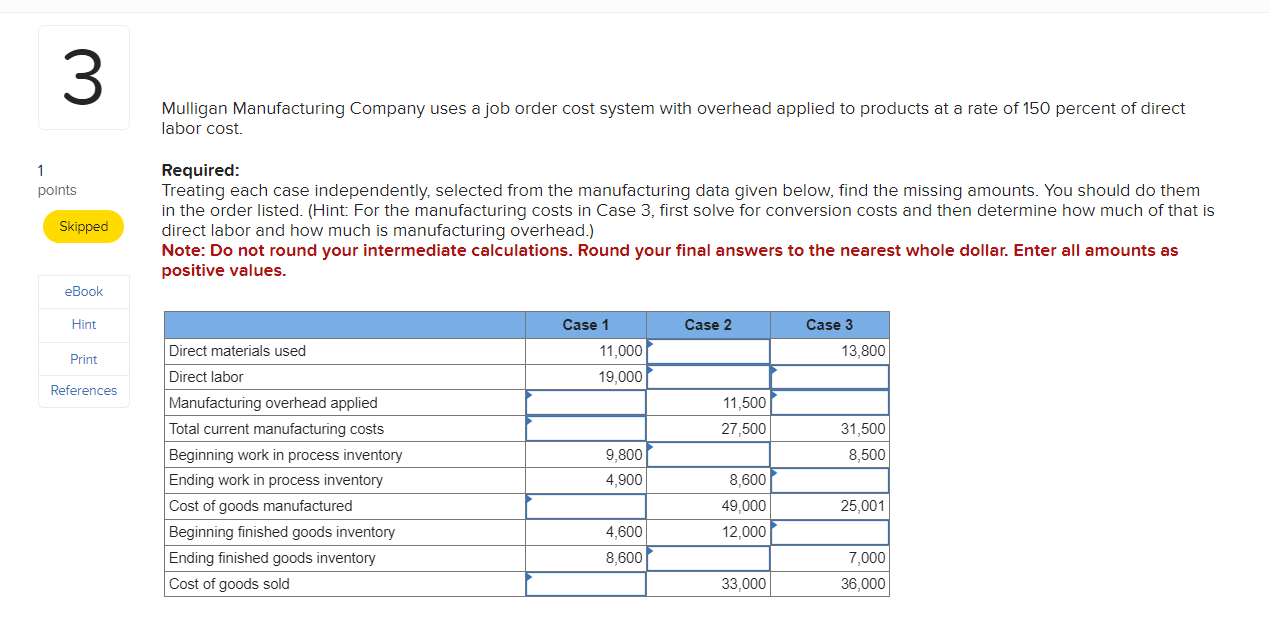Click the Direct labor row label
Screen dimensions: 1270x638
[206, 377]
